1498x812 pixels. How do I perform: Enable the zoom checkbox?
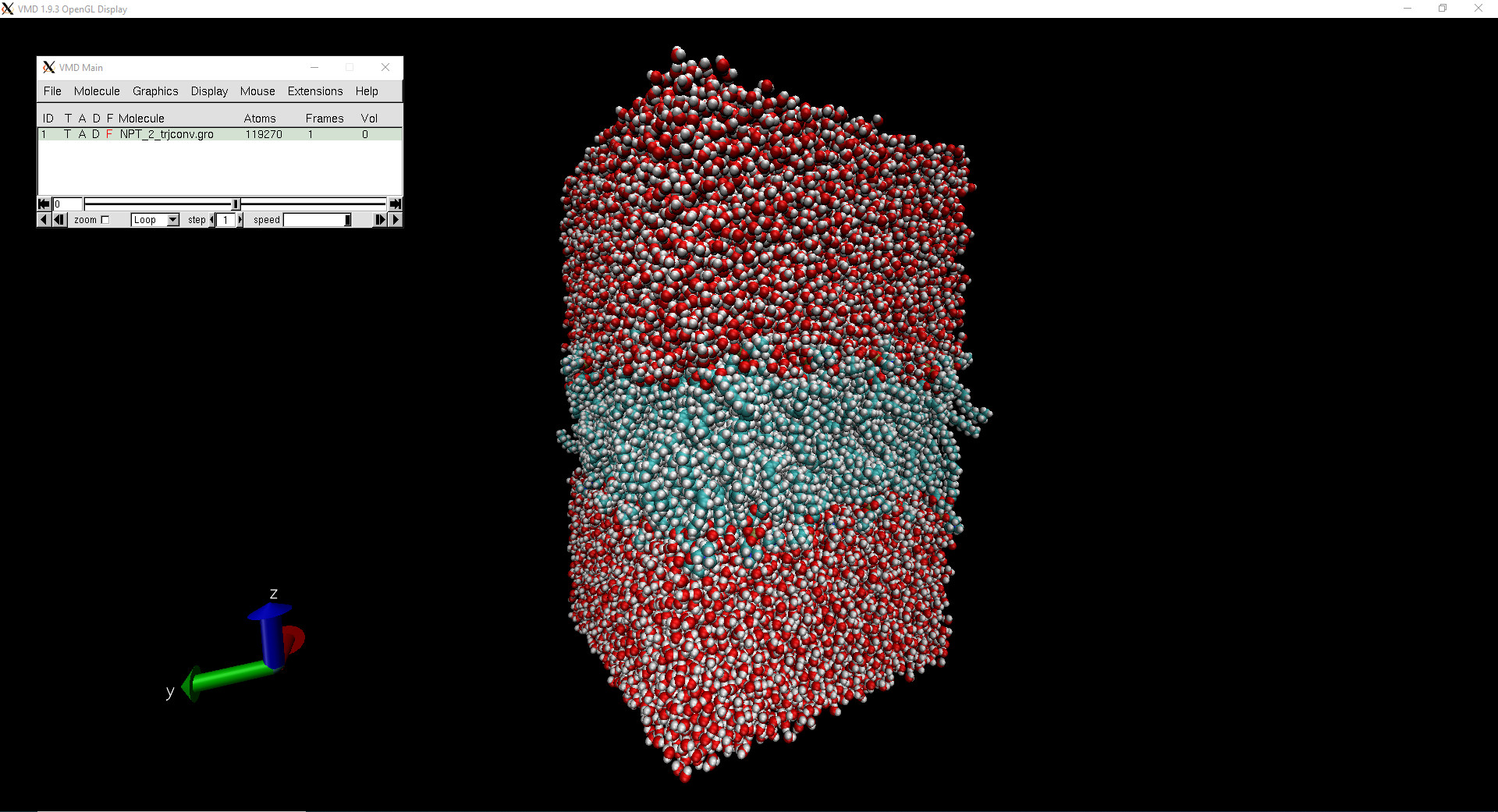point(105,220)
